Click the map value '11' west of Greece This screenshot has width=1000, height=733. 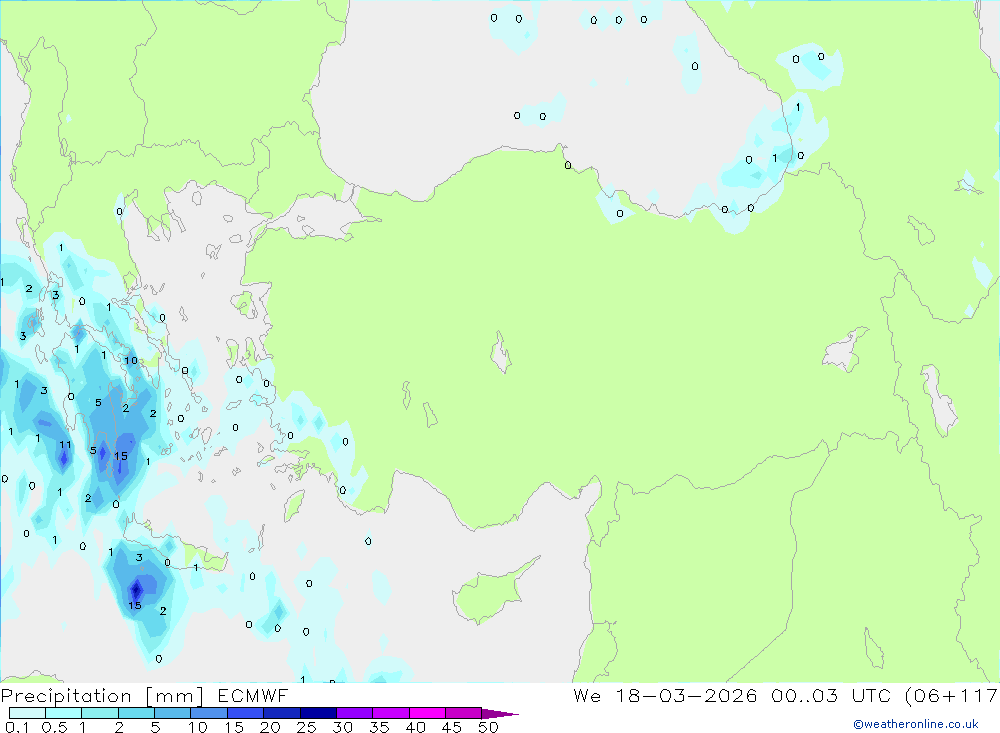point(66,445)
